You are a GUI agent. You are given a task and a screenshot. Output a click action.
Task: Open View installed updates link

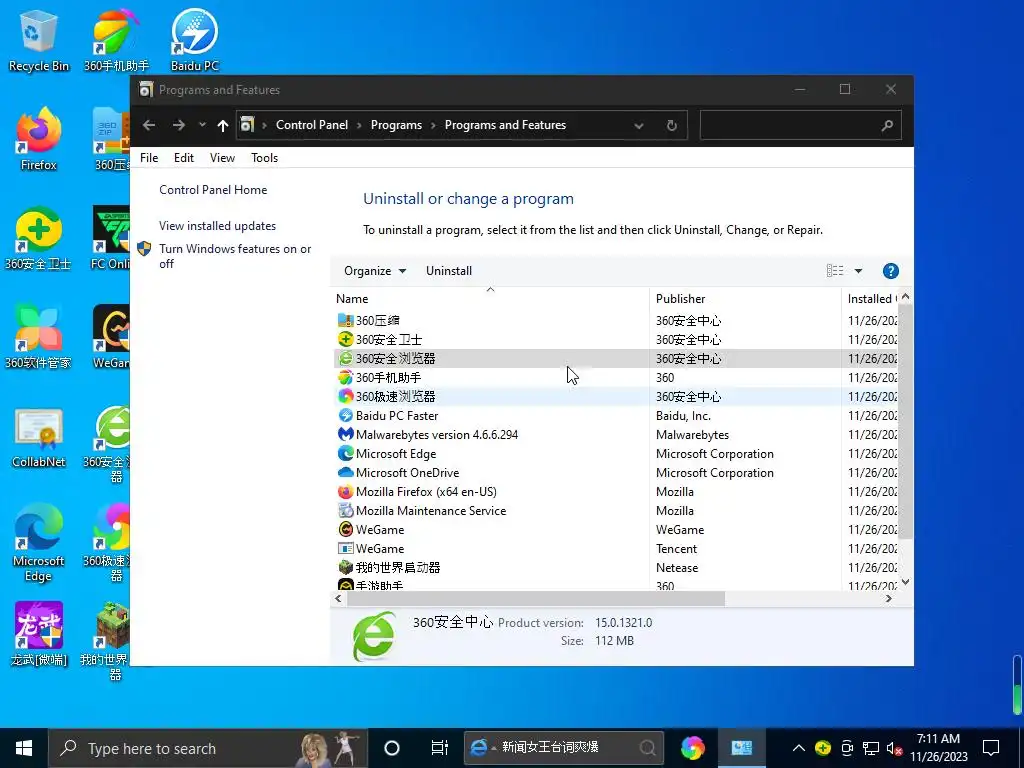tap(217, 226)
